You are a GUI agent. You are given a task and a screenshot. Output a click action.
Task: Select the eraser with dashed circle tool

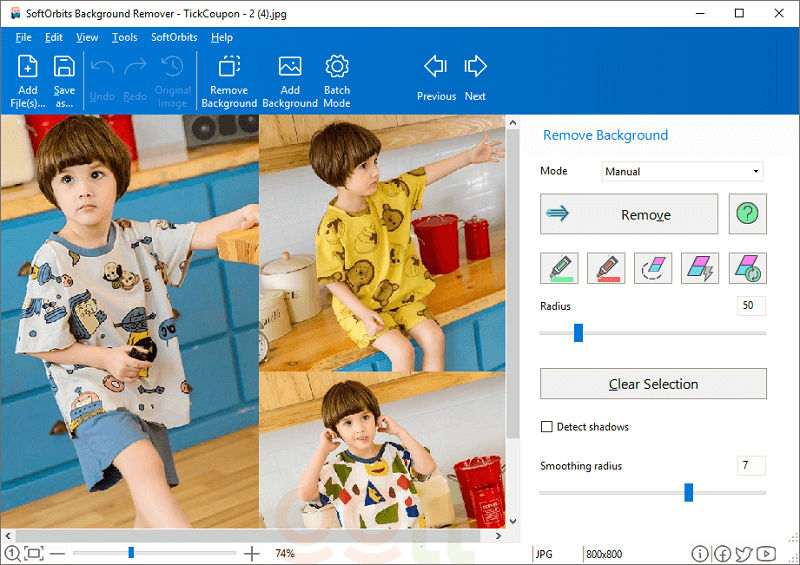pyautogui.click(x=652, y=268)
